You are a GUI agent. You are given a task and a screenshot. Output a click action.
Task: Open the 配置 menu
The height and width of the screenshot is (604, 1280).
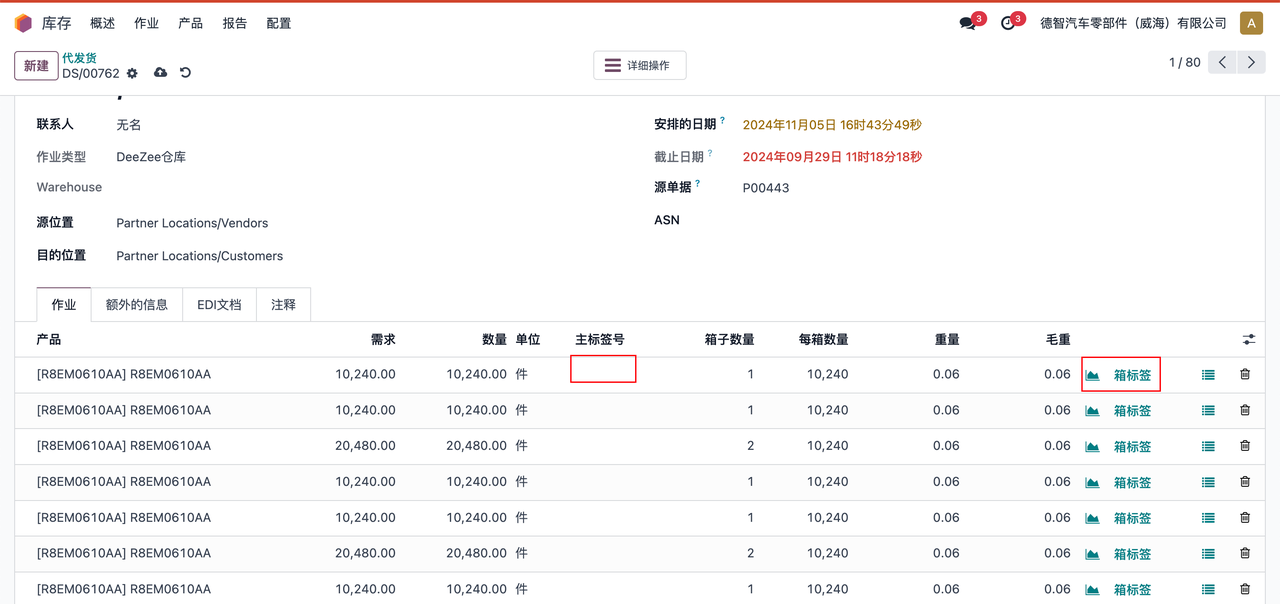pyautogui.click(x=279, y=23)
